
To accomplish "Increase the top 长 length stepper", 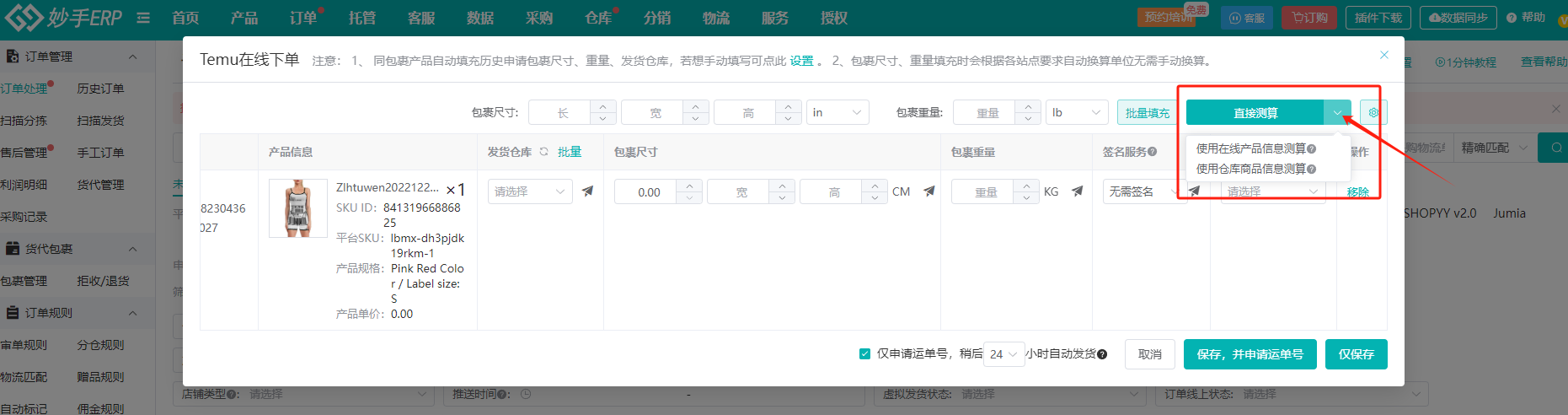I will [602, 106].
